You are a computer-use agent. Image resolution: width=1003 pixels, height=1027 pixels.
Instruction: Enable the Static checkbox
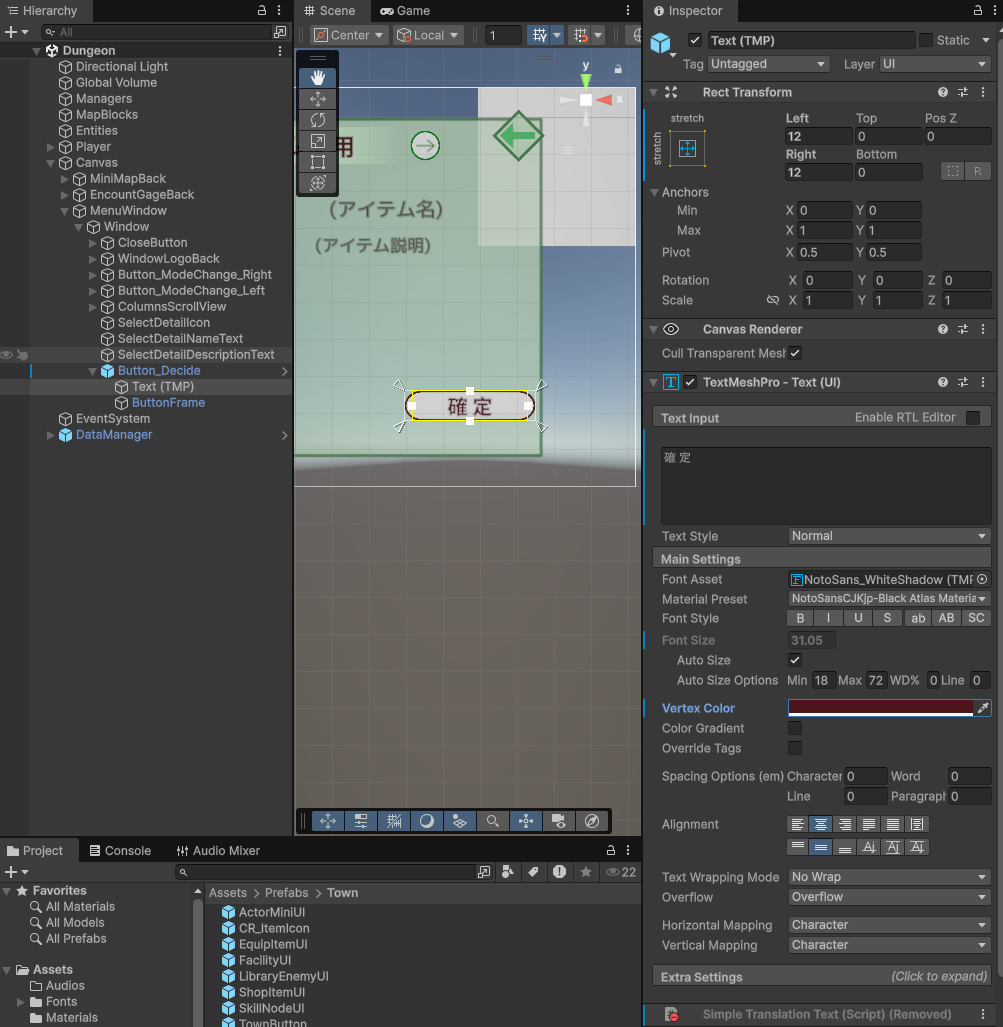(926, 40)
